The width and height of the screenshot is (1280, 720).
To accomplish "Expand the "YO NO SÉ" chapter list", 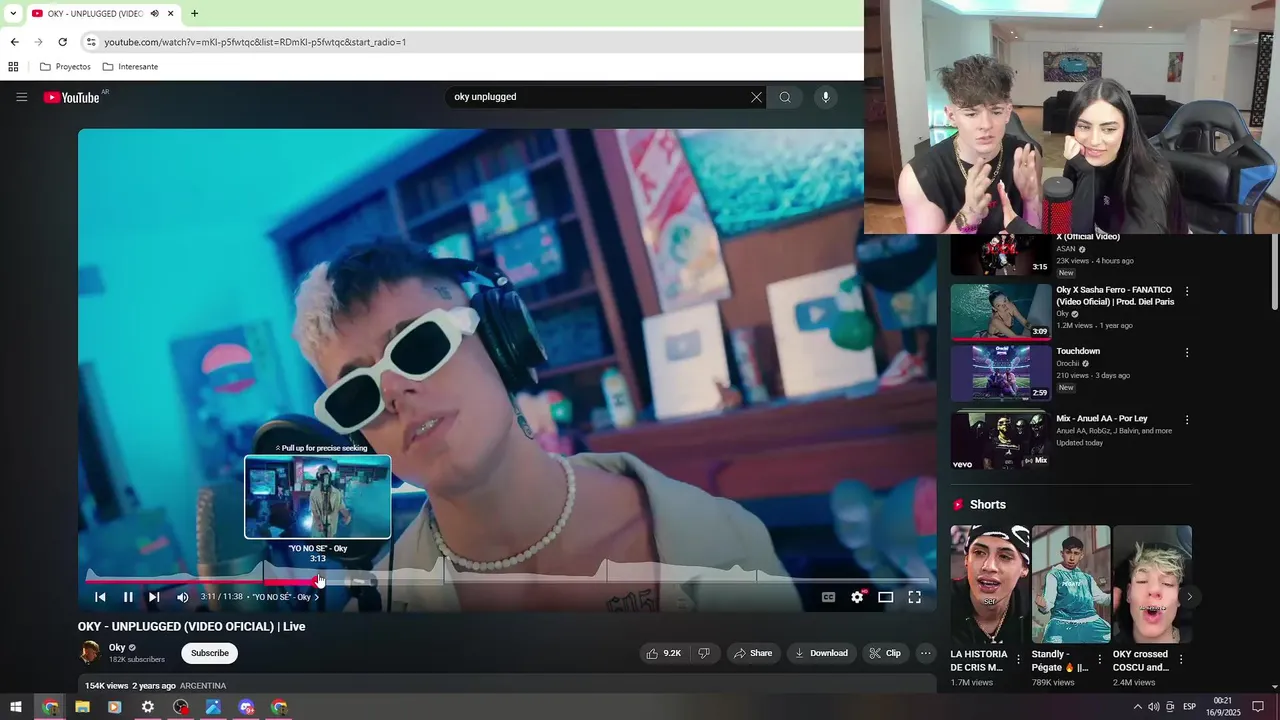I will tap(286, 597).
